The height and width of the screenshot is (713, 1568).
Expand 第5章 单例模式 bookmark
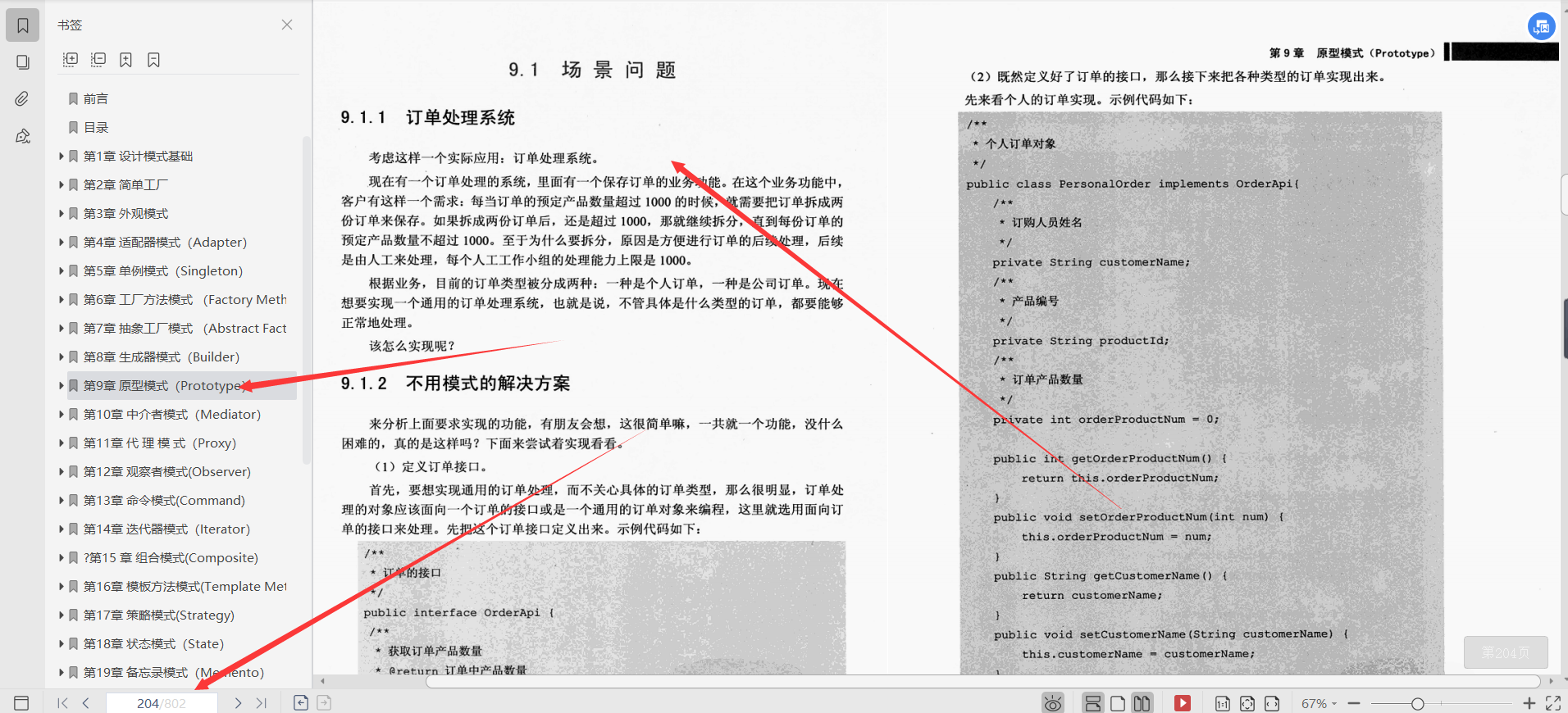pyautogui.click(x=62, y=270)
